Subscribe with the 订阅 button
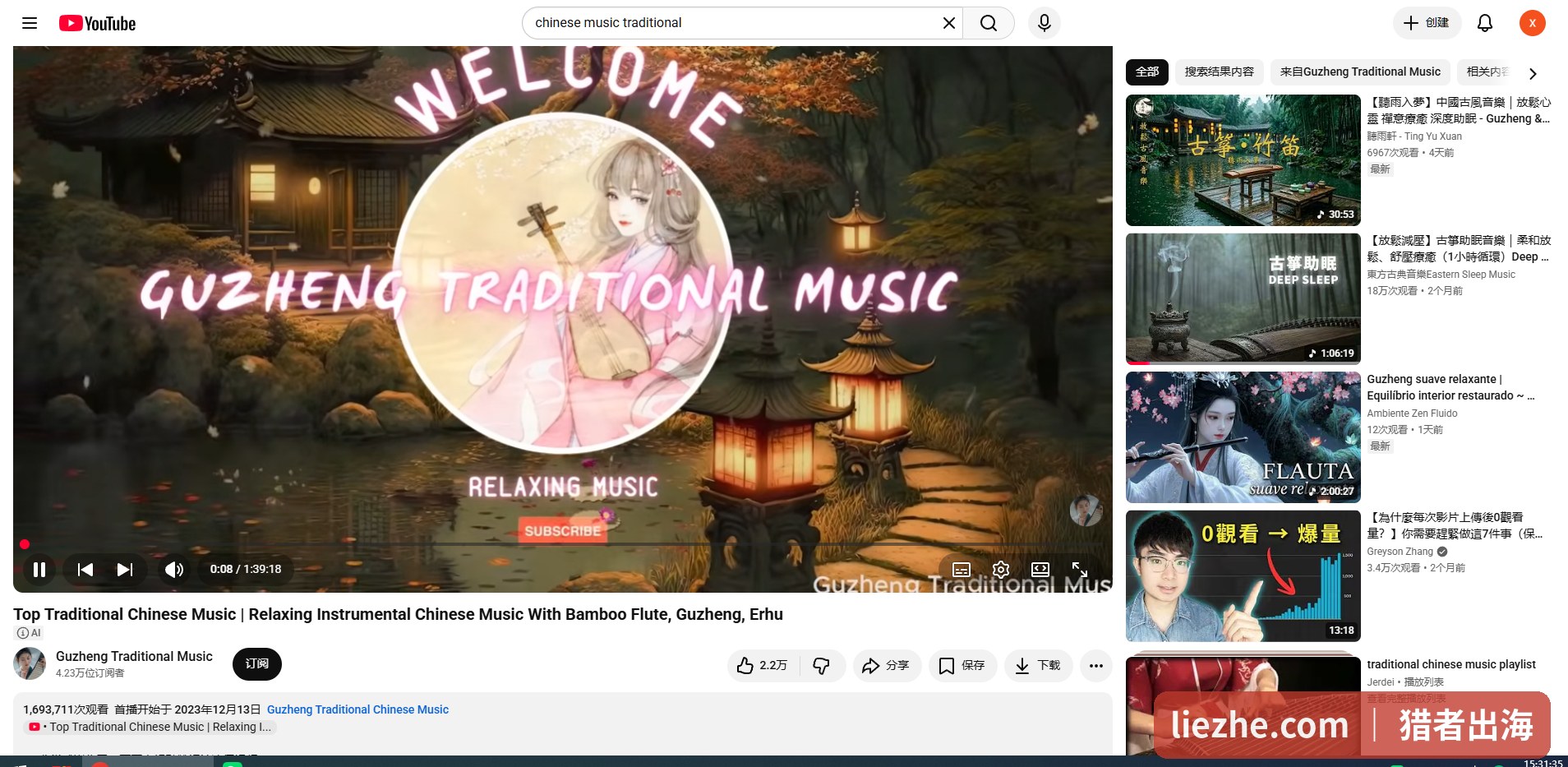Viewport: 1568px width, 767px height. (x=256, y=663)
